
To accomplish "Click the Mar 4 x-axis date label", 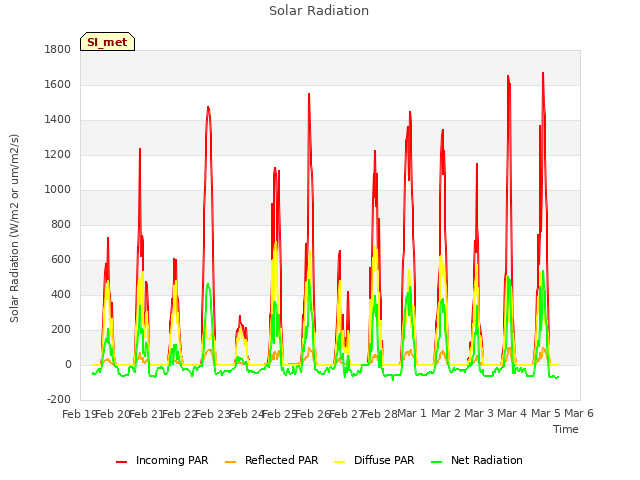I will [x=512, y=413].
